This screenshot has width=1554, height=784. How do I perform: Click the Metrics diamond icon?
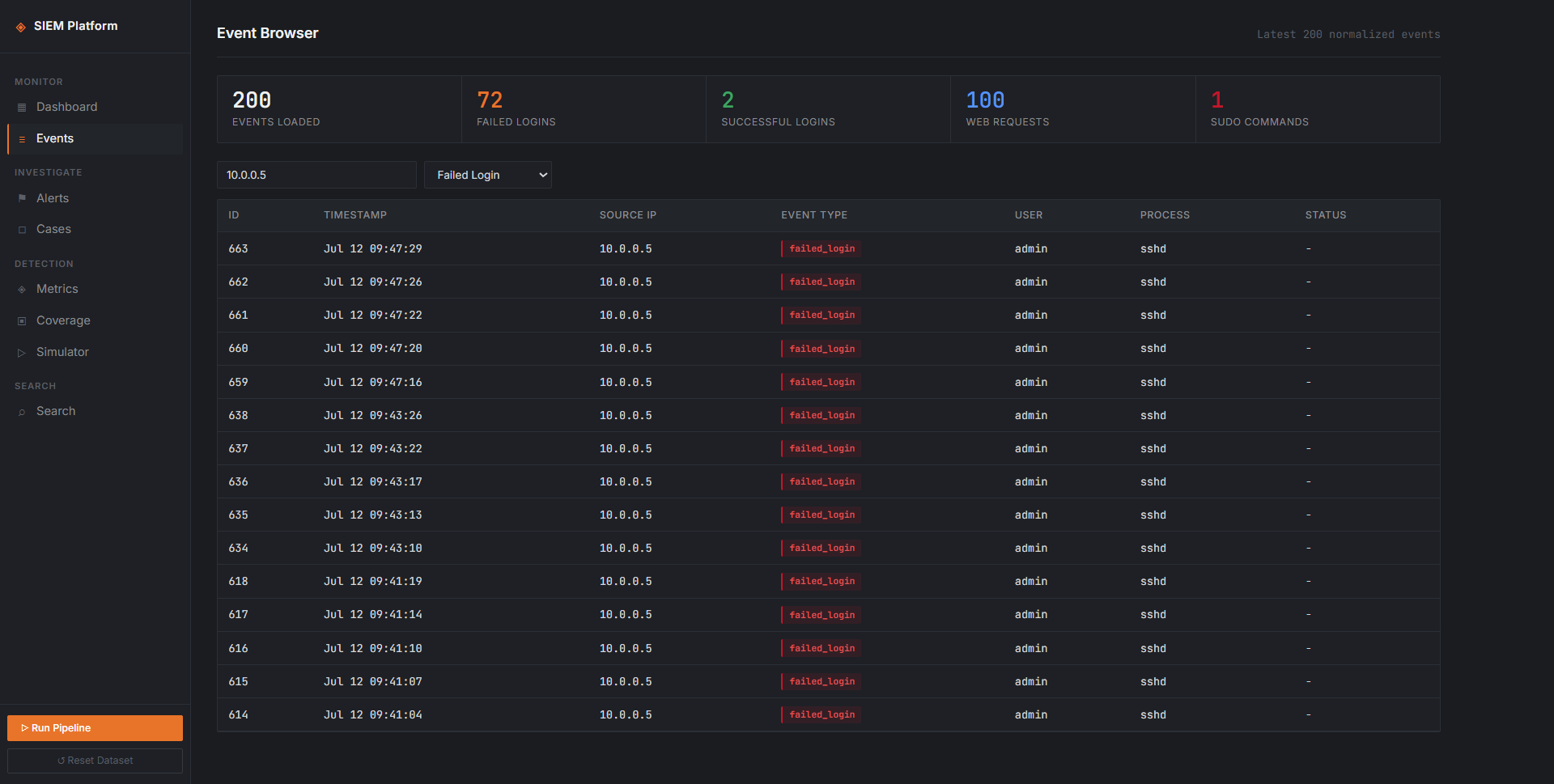tap(22, 290)
